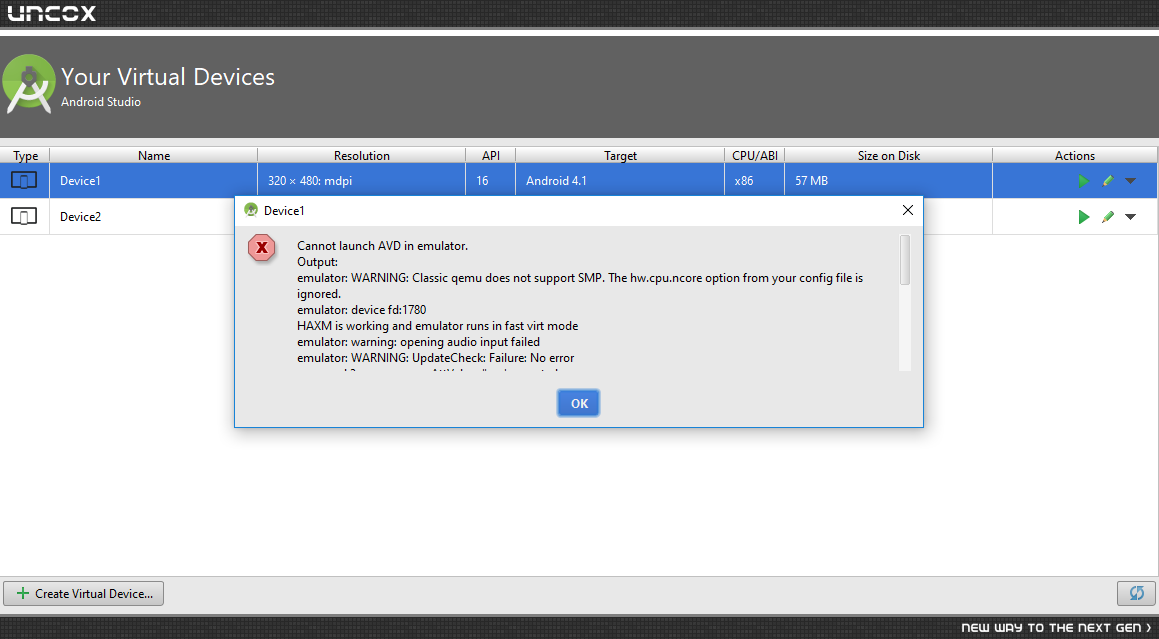1159x639 pixels.
Task: Click the 'Android 4.1' target cell
Action: pos(620,180)
